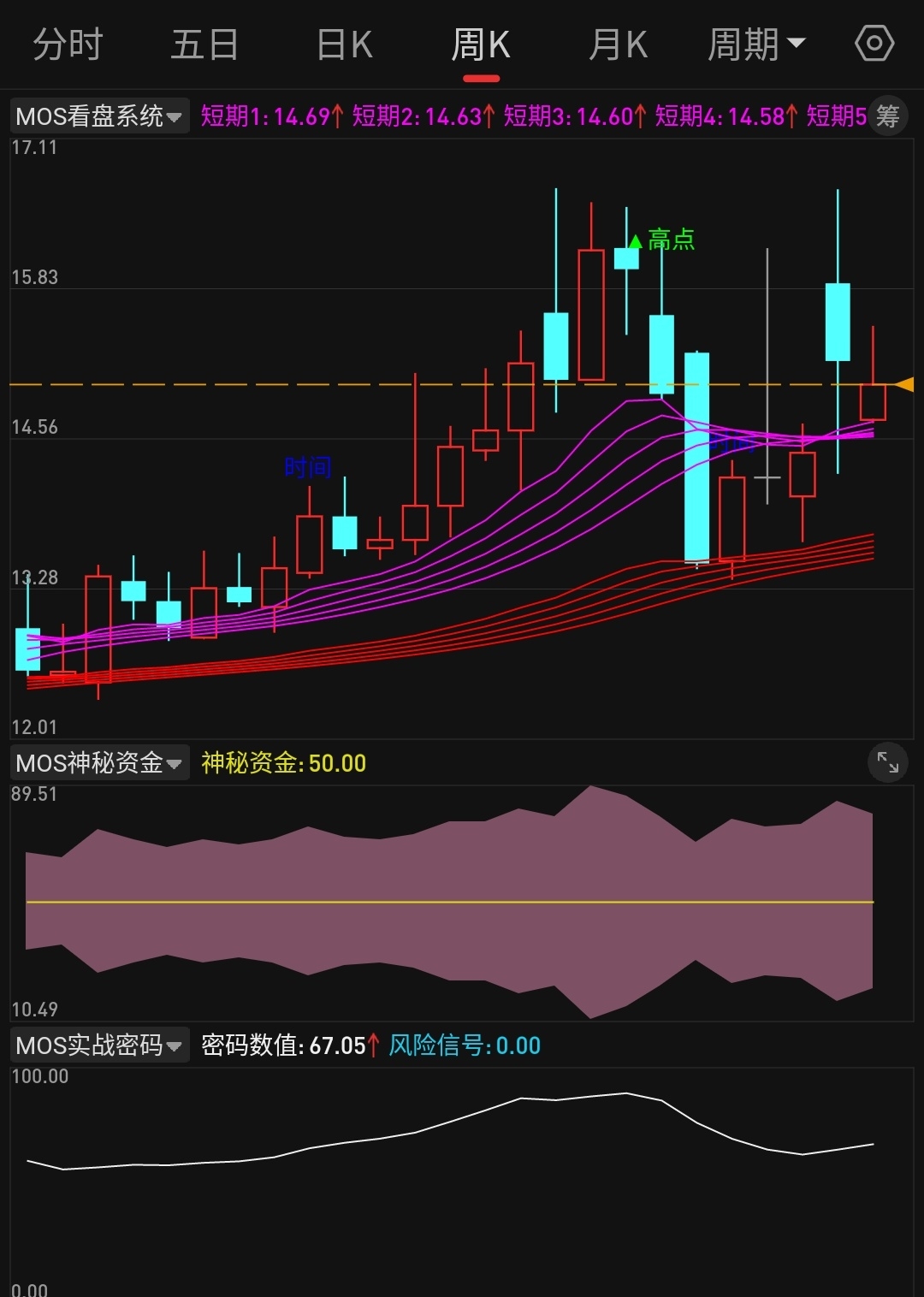Click the 14.56 price axis label
The width and height of the screenshot is (924, 1297).
(34, 427)
